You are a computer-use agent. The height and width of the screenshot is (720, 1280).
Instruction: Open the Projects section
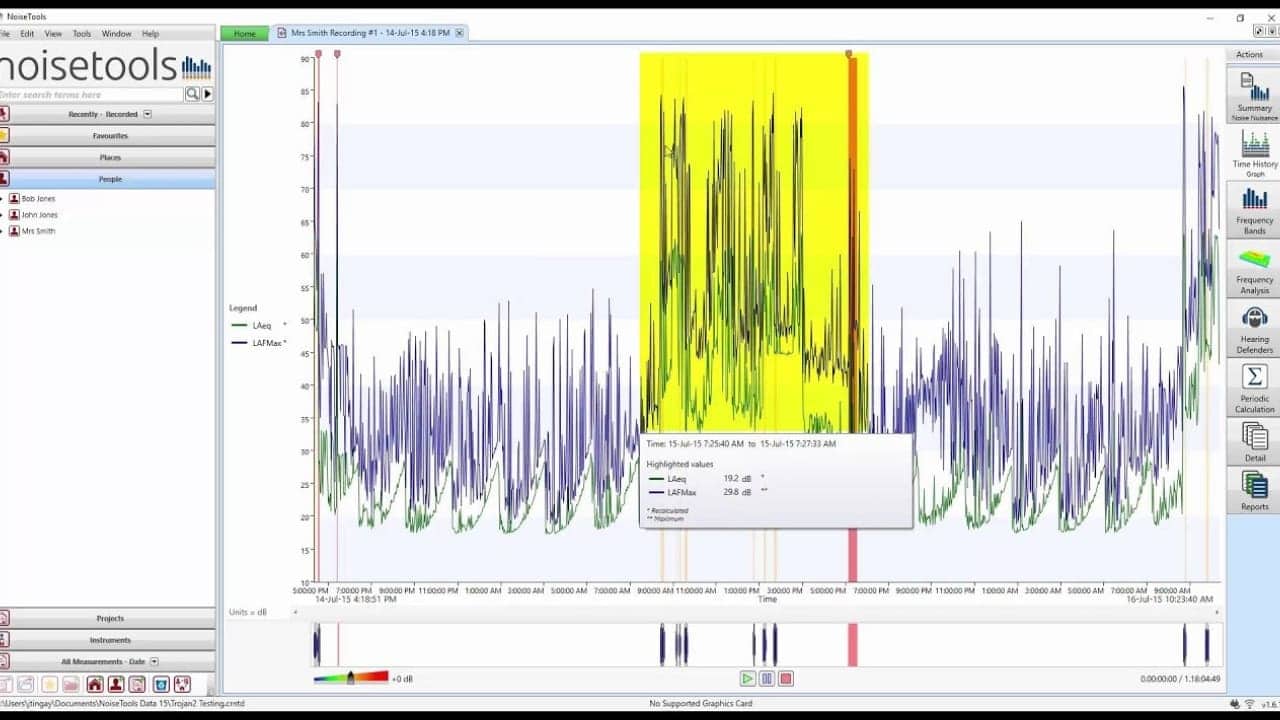107,618
